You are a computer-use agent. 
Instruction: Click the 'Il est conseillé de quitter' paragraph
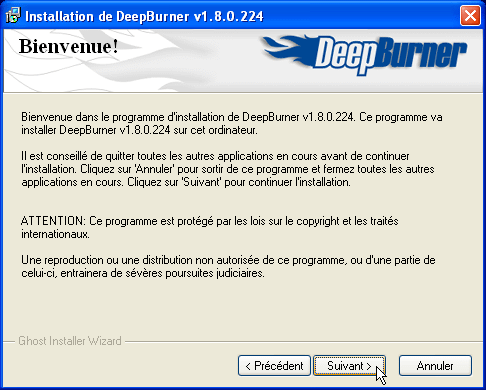(228, 169)
